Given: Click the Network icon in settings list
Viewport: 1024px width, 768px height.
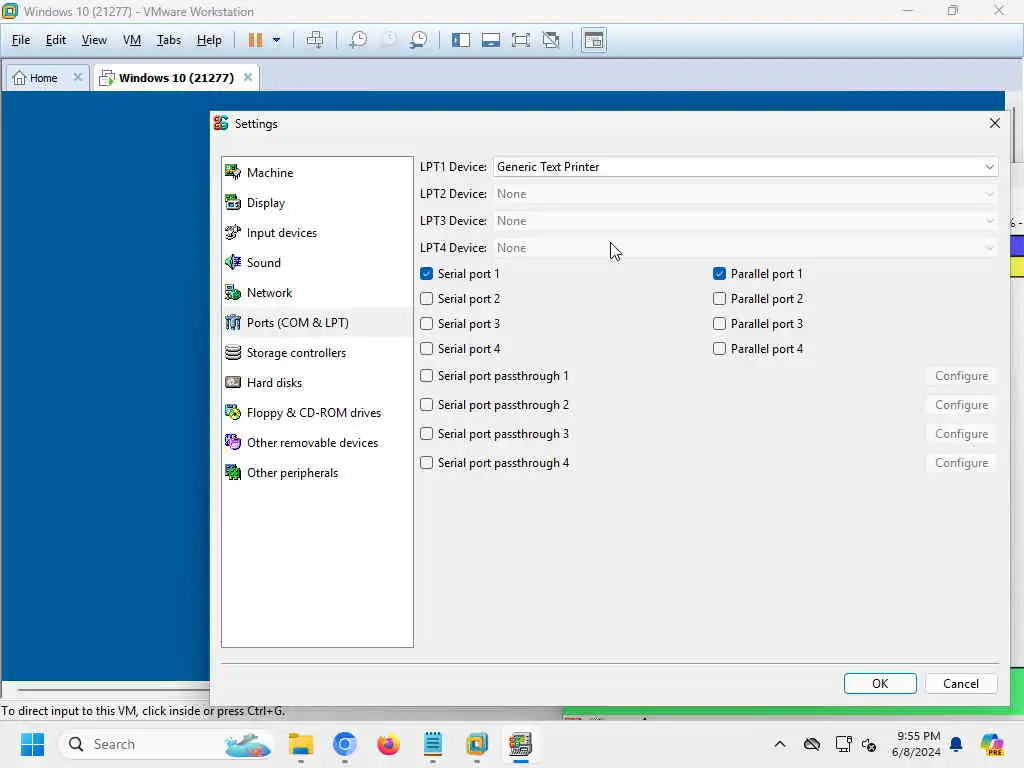Looking at the screenshot, I should (x=232, y=293).
